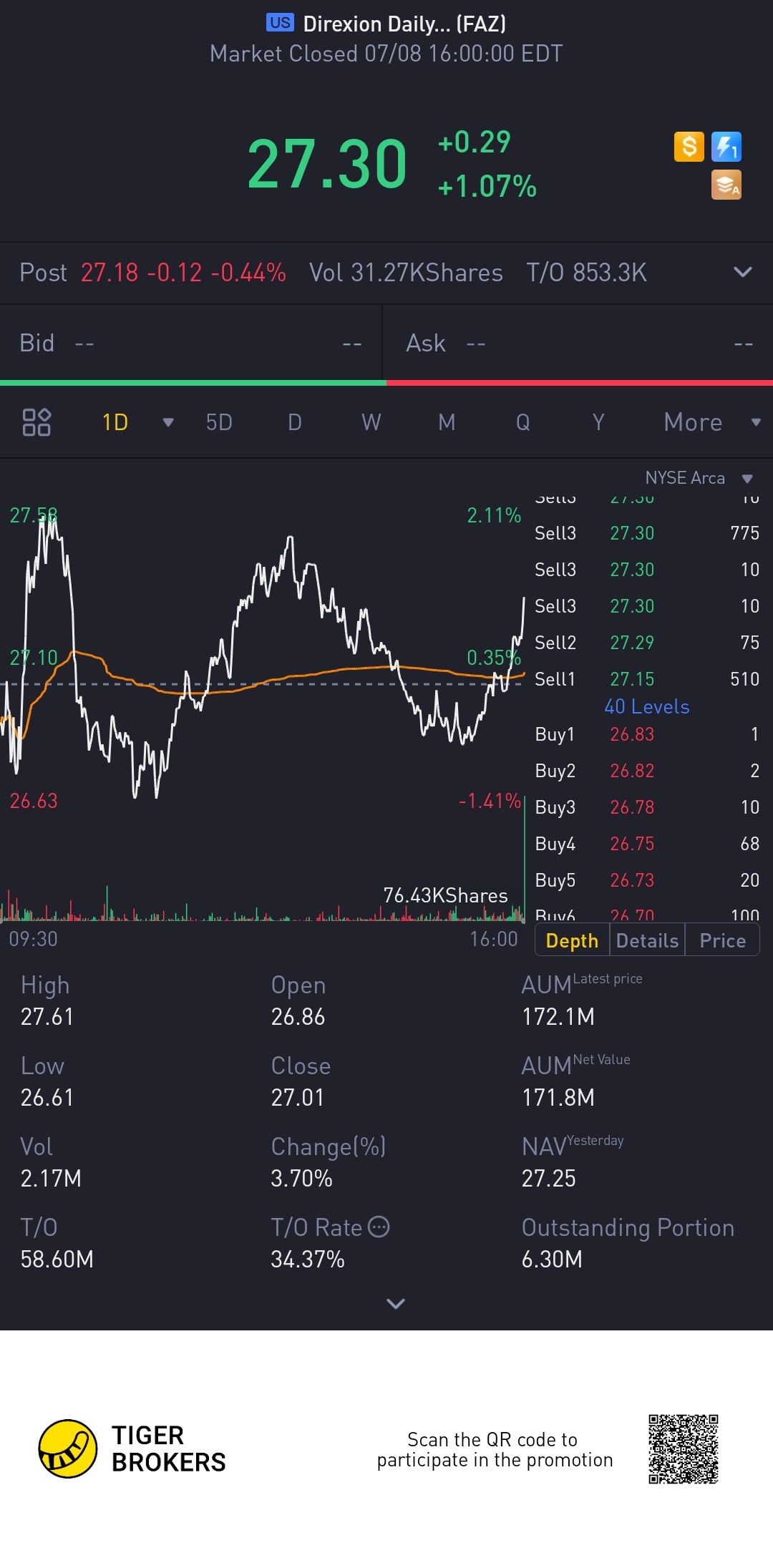
Task: Tap the Sell1 27.15 order row
Action: 646,679
